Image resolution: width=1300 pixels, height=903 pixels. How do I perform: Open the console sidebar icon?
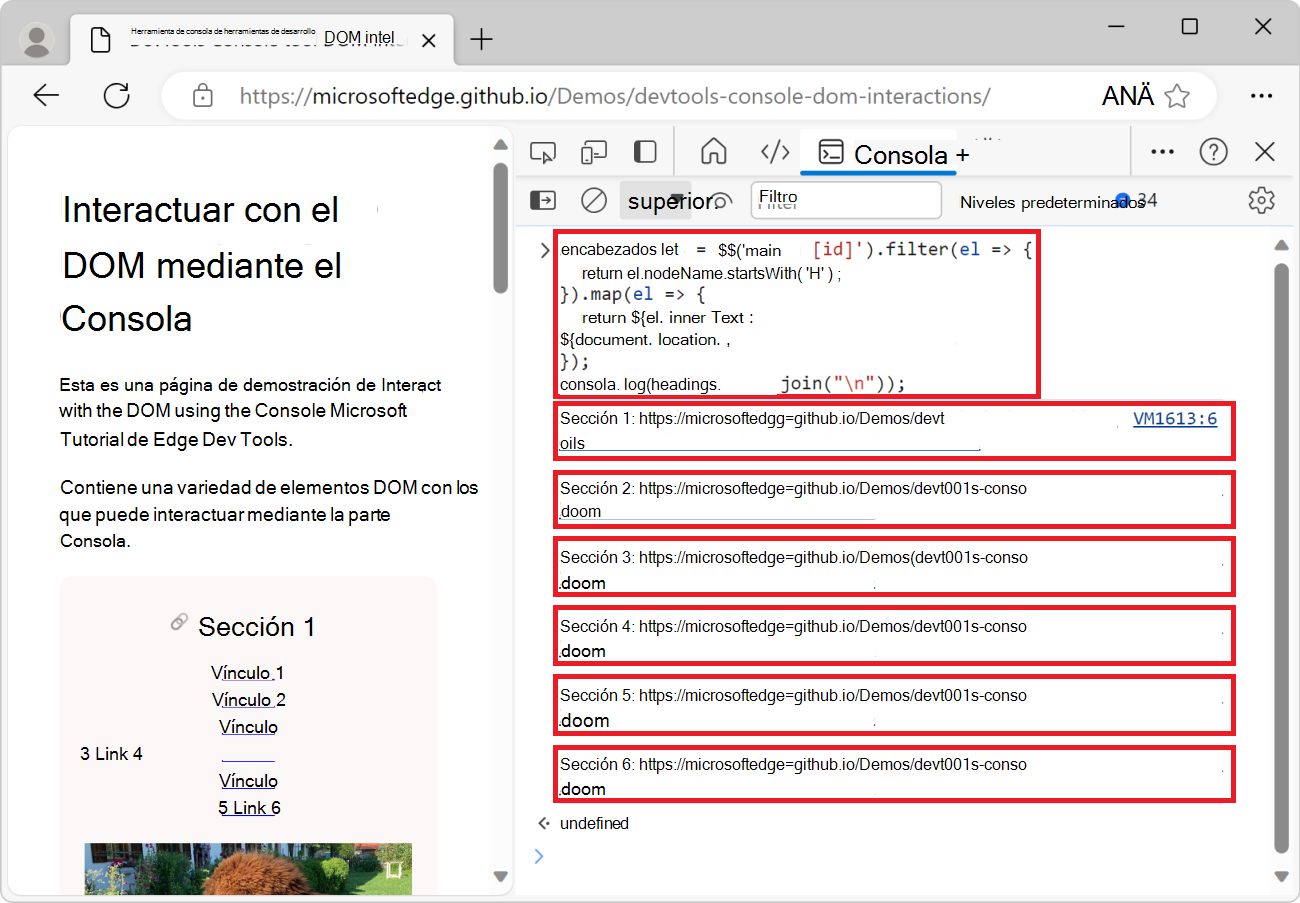click(542, 200)
